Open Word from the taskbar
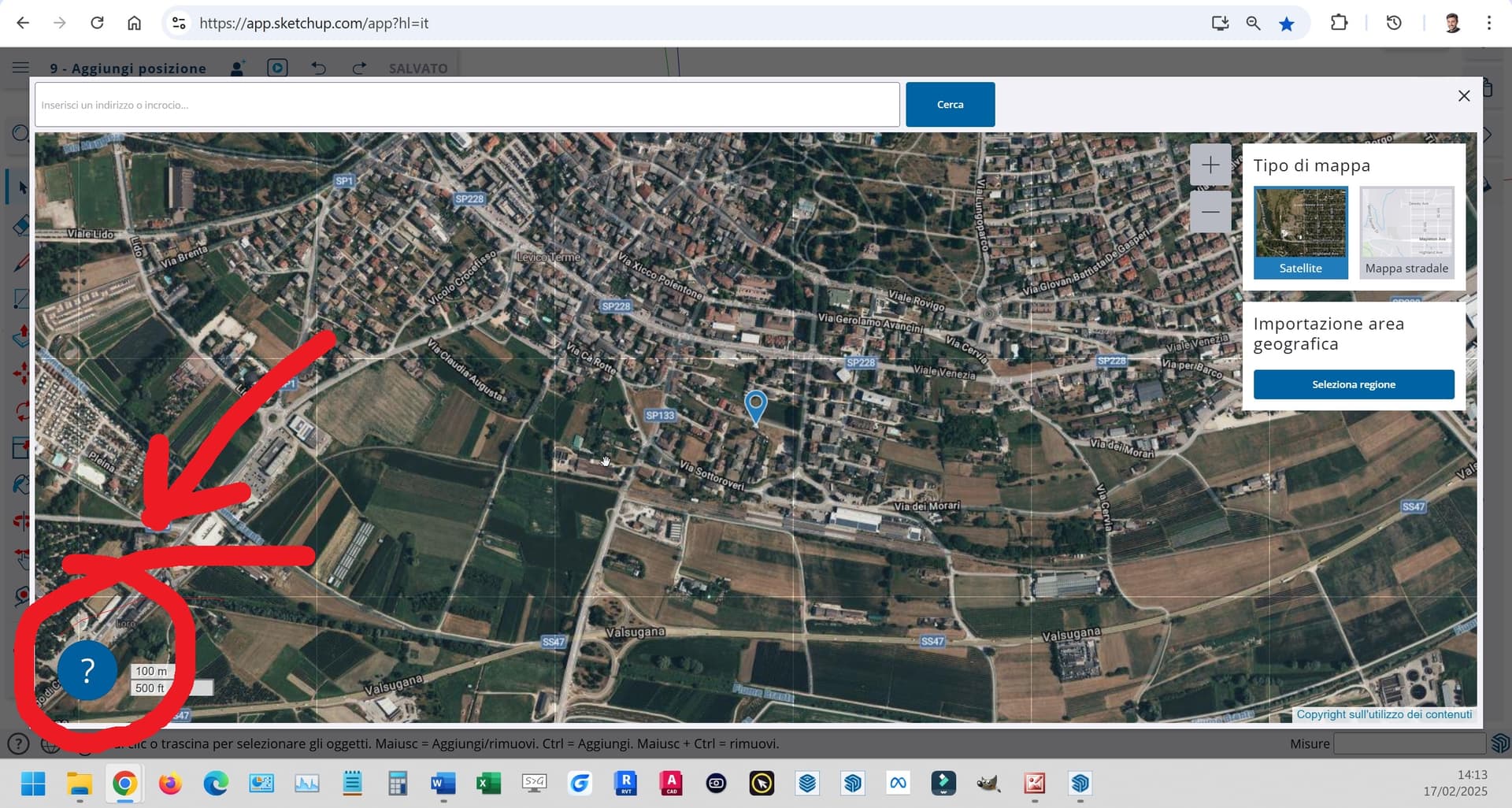 [443, 784]
